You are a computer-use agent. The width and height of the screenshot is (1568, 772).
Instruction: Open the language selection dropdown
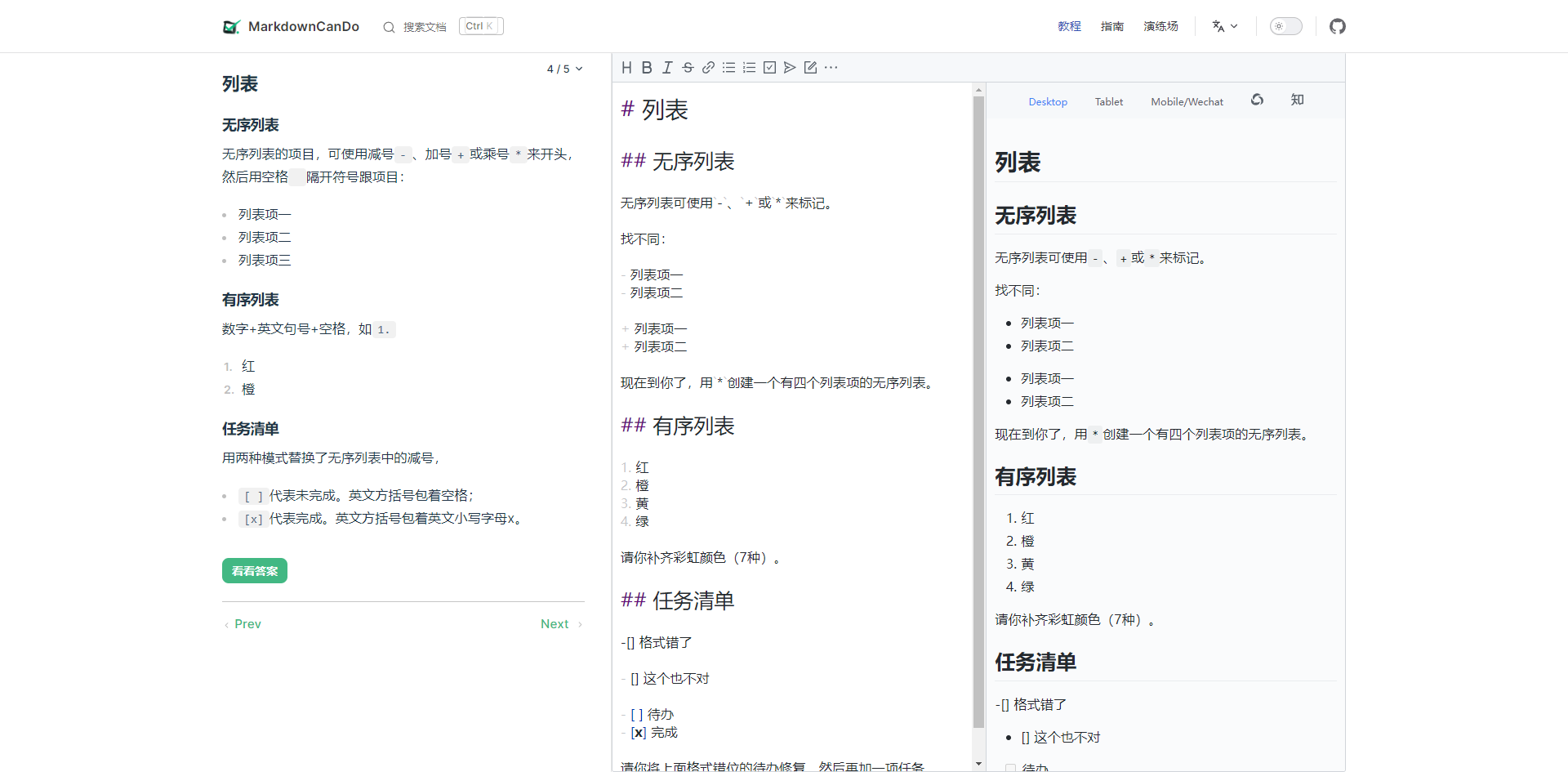[1224, 26]
